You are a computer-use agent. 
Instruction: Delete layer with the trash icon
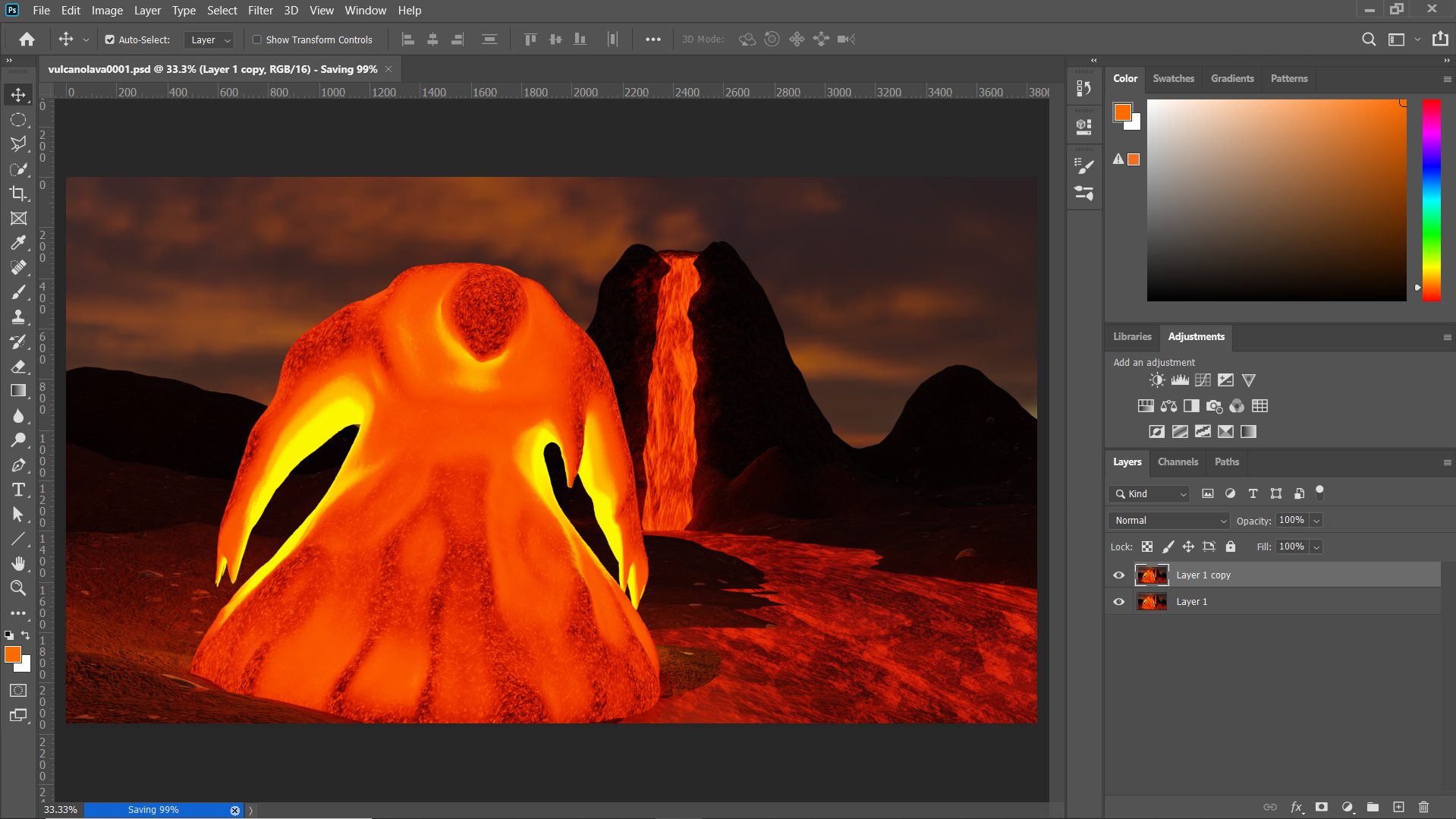click(x=1423, y=807)
